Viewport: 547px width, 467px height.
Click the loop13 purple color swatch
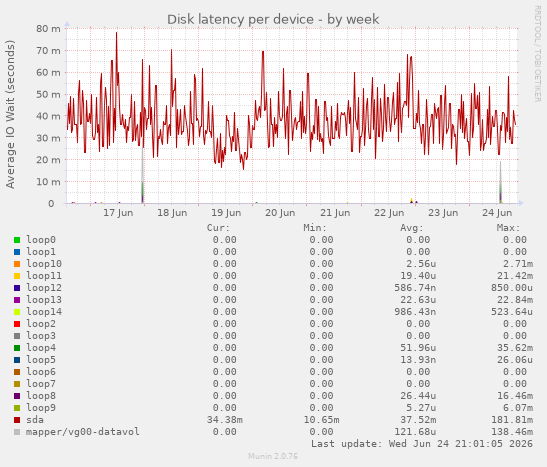[x=17, y=300]
